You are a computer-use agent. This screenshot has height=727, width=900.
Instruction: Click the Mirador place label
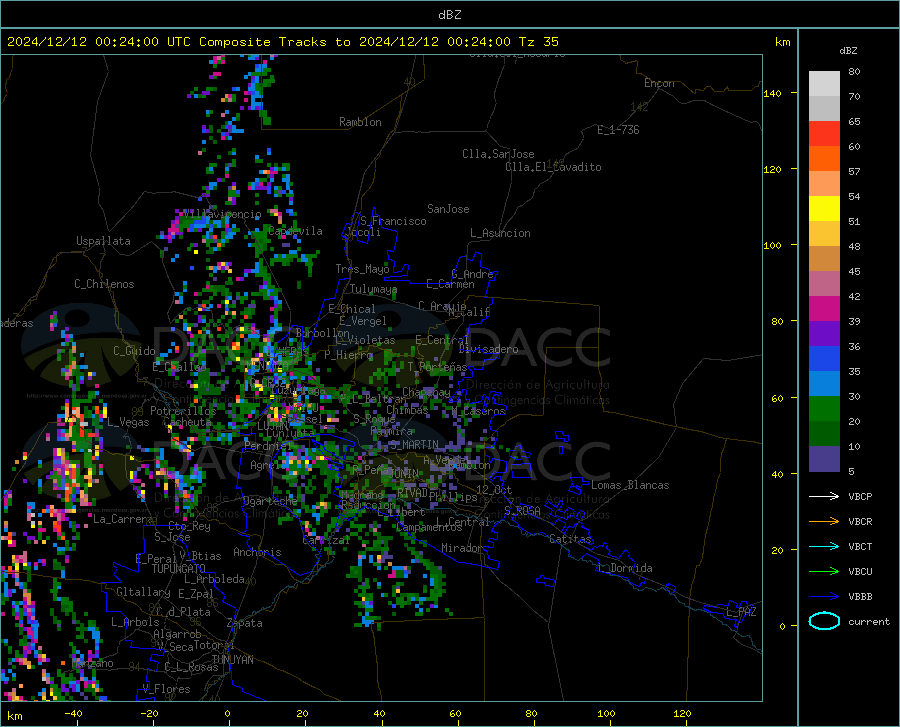(462, 548)
